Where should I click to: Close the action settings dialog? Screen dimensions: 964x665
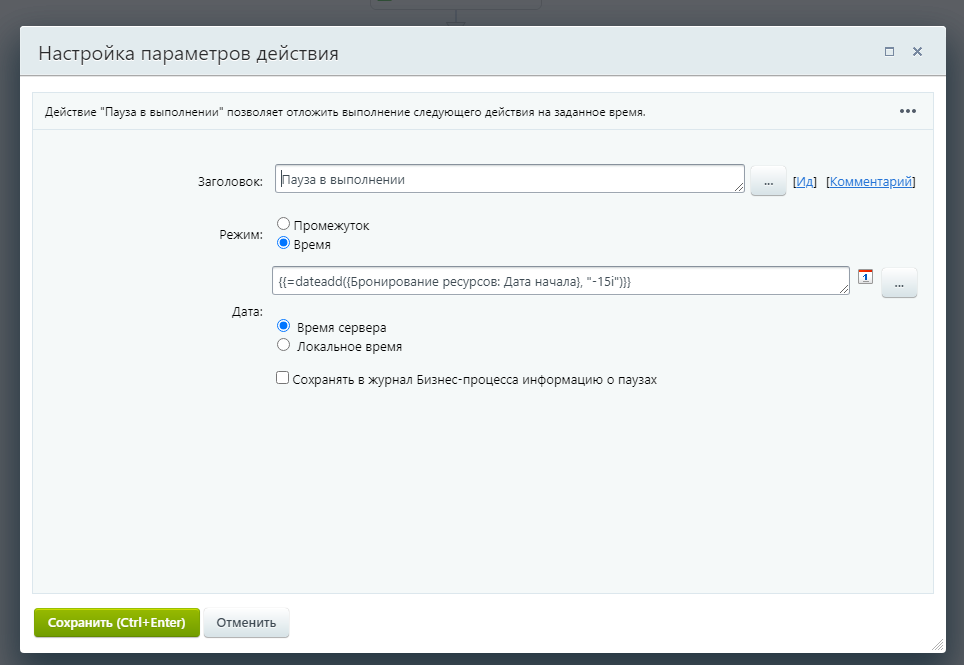pyautogui.click(x=917, y=52)
